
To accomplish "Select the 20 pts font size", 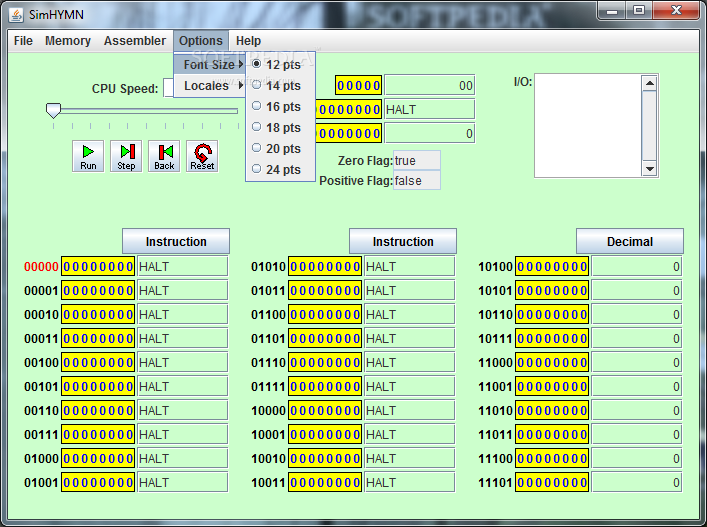I will tap(280, 148).
